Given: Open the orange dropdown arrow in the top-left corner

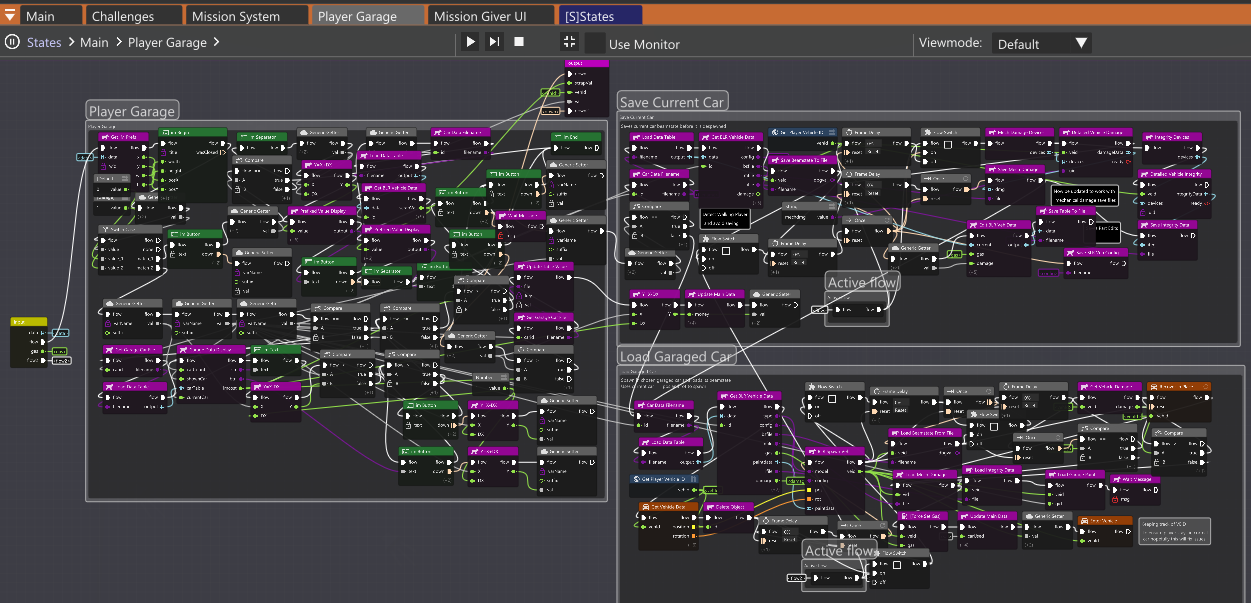Looking at the screenshot, I should 8,15.
